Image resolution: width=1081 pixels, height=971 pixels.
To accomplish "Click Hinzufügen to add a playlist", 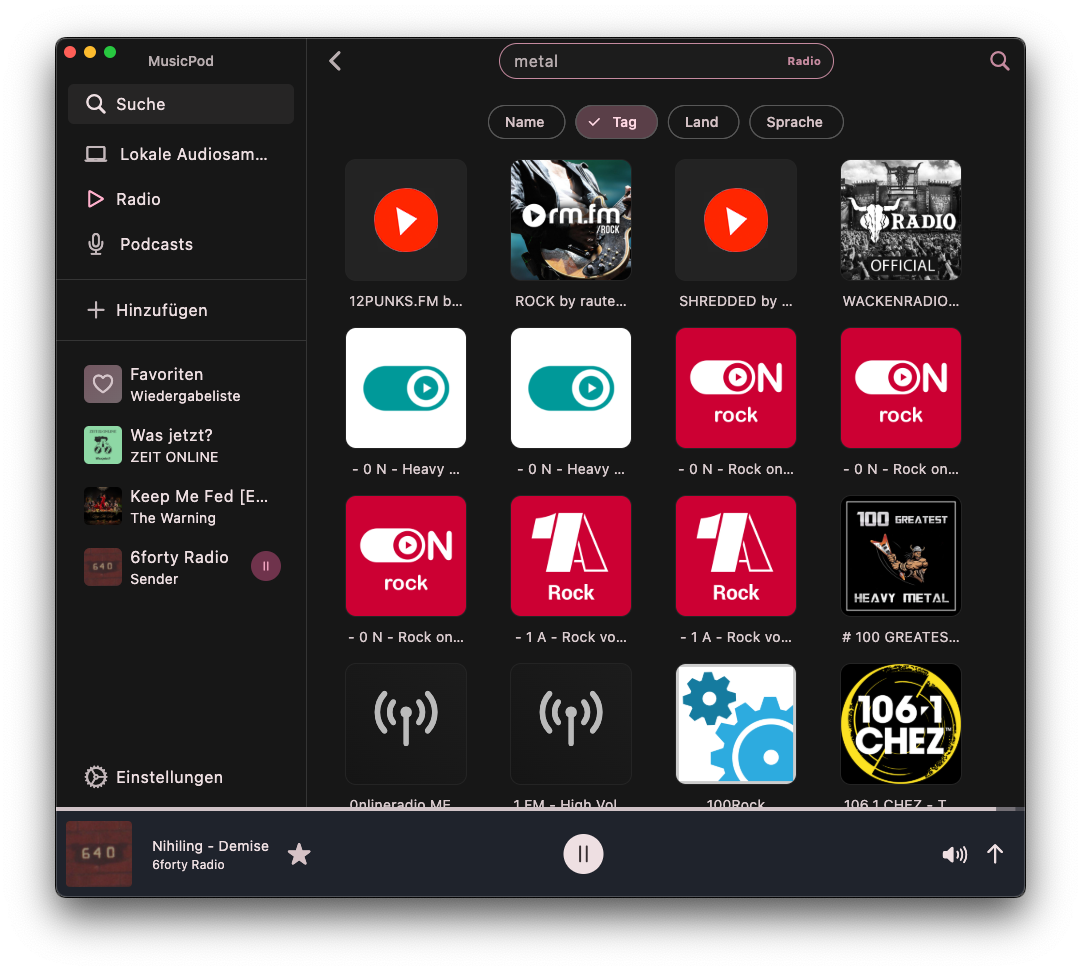I will tap(181, 310).
